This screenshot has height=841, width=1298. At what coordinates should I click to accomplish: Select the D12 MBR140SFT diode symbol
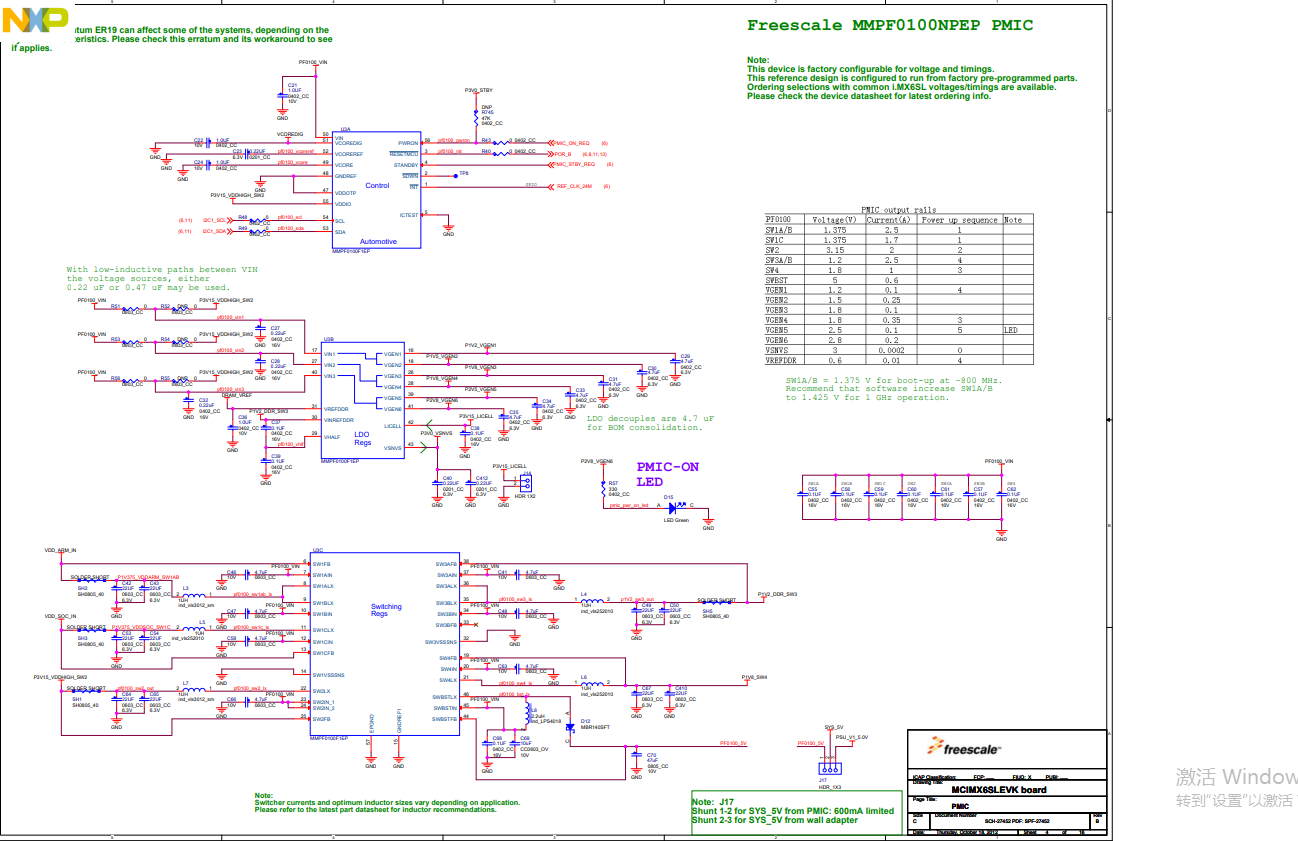click(569, 726)
